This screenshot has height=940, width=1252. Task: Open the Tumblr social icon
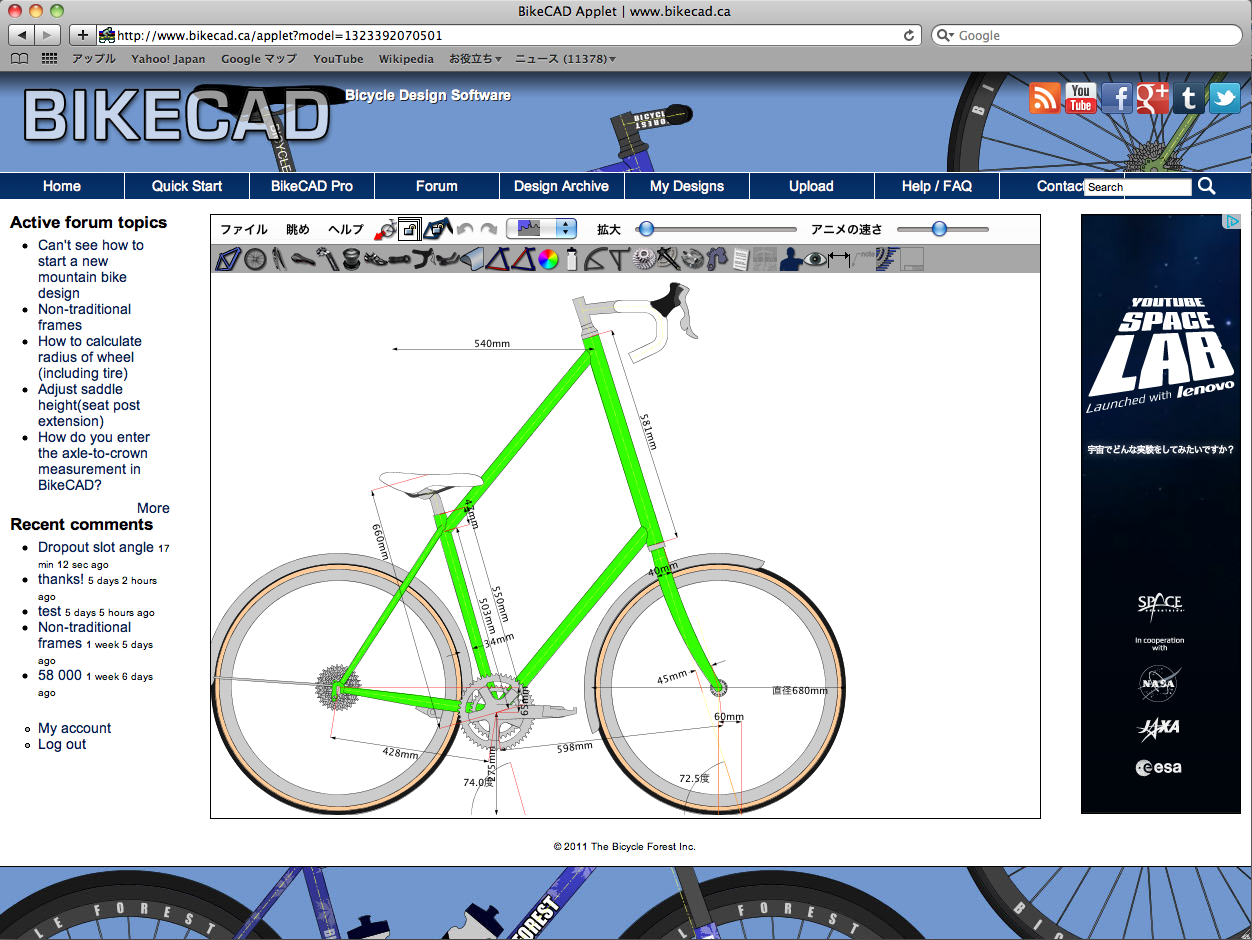click(1189, 97)
